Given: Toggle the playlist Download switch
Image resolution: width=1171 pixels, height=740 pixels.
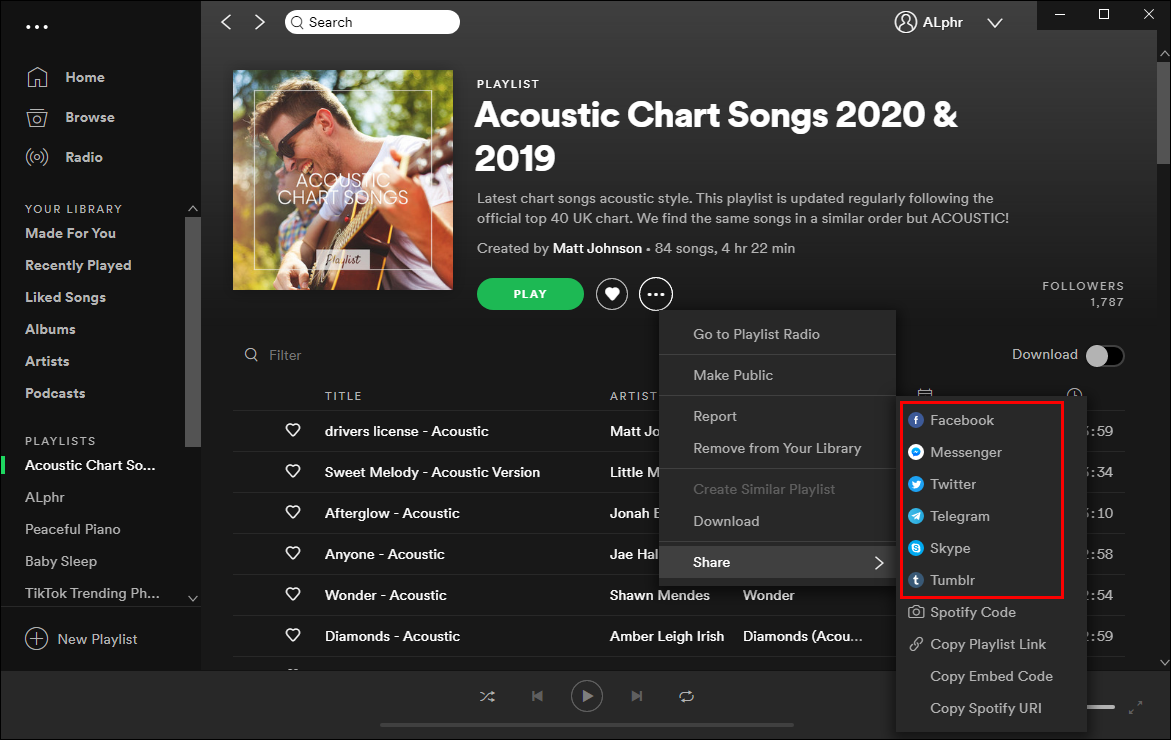Looking at the screenshot, I should (1105, 355).
